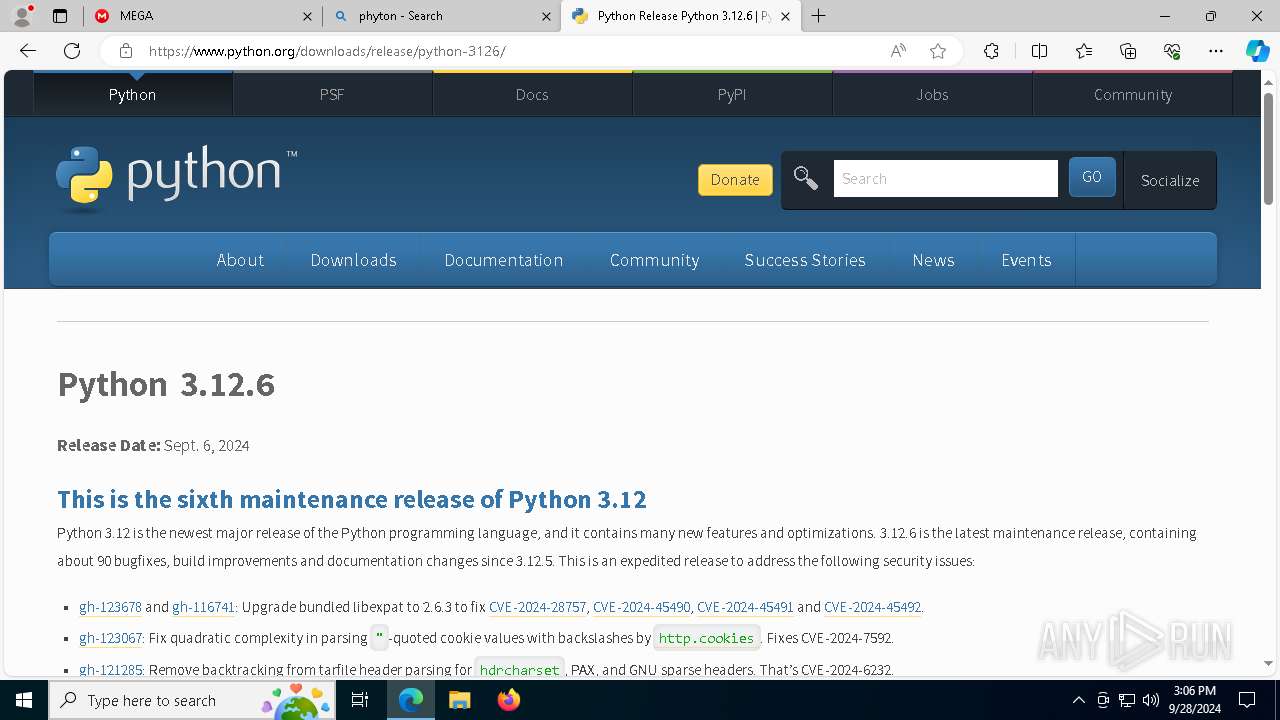The height and width of the screenshot is (720, 1280).
Task: Click the back navigation arrow
Action: point(28,51)
